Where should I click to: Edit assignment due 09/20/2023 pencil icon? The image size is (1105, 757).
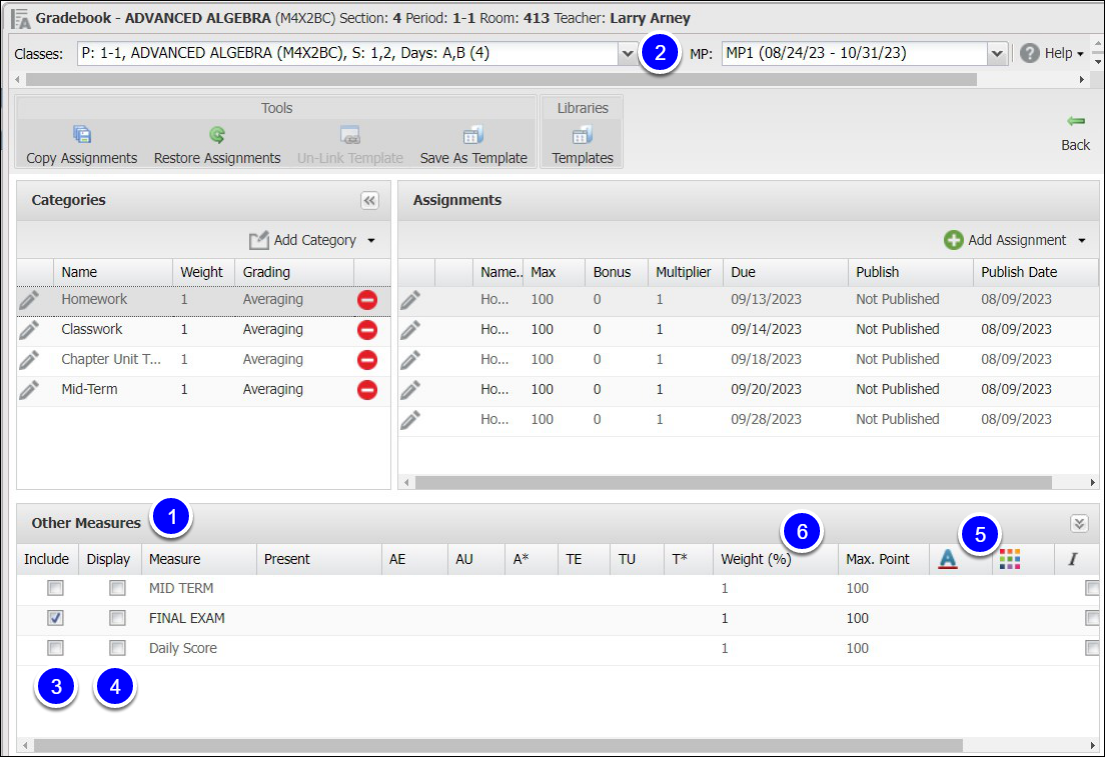pyautogui.click(x=410, y=390)
